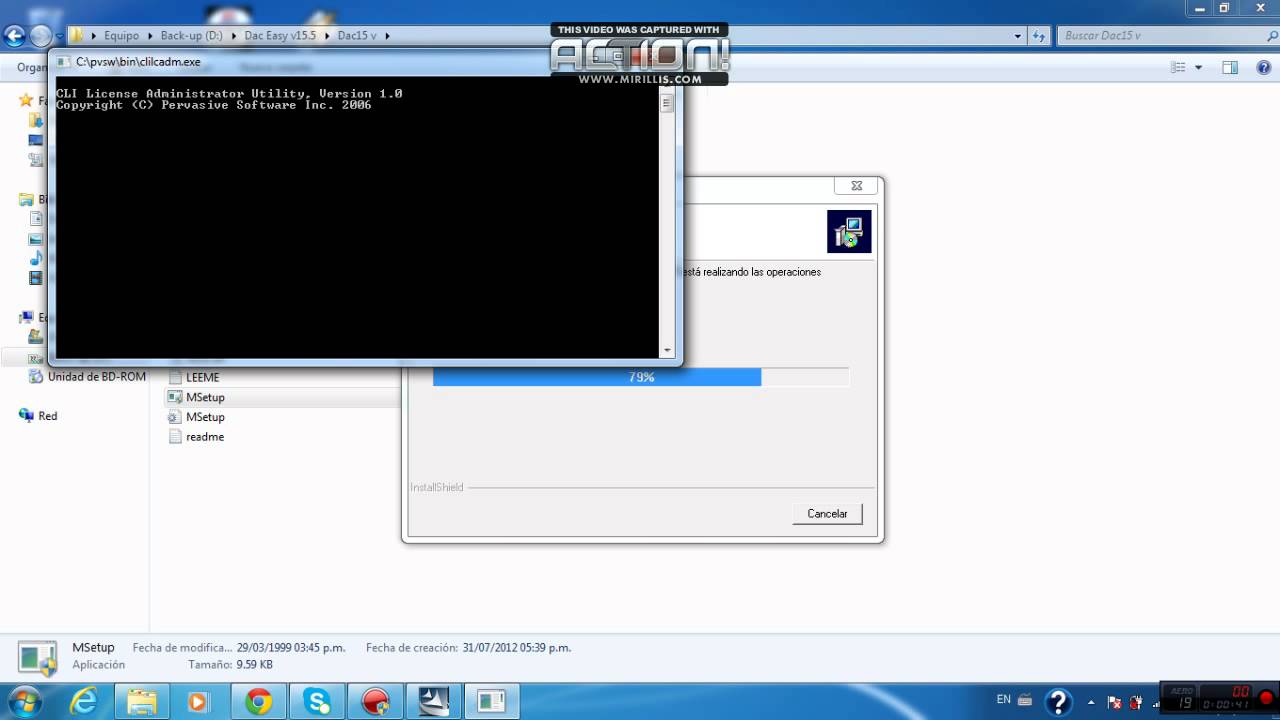Click the Back-up (D:) breadcrumb segment
Image resolution: width=1280 pixels, height=720 pixels.
pos(191,36)
